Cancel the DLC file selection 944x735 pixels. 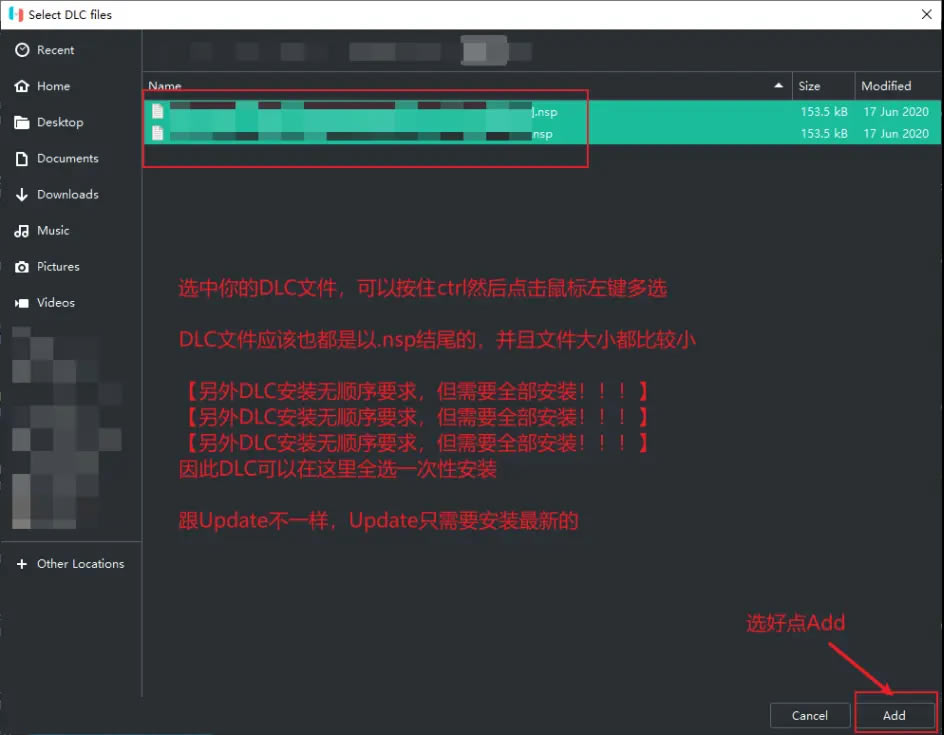(x=809, y=716)
